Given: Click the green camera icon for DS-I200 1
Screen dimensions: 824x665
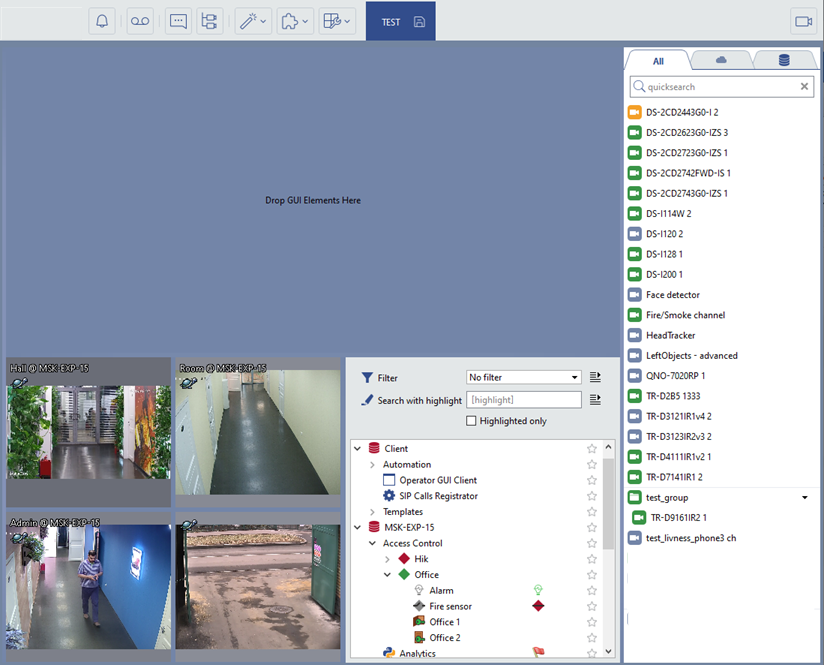Looking at the screenshot, I should [634, 274].
